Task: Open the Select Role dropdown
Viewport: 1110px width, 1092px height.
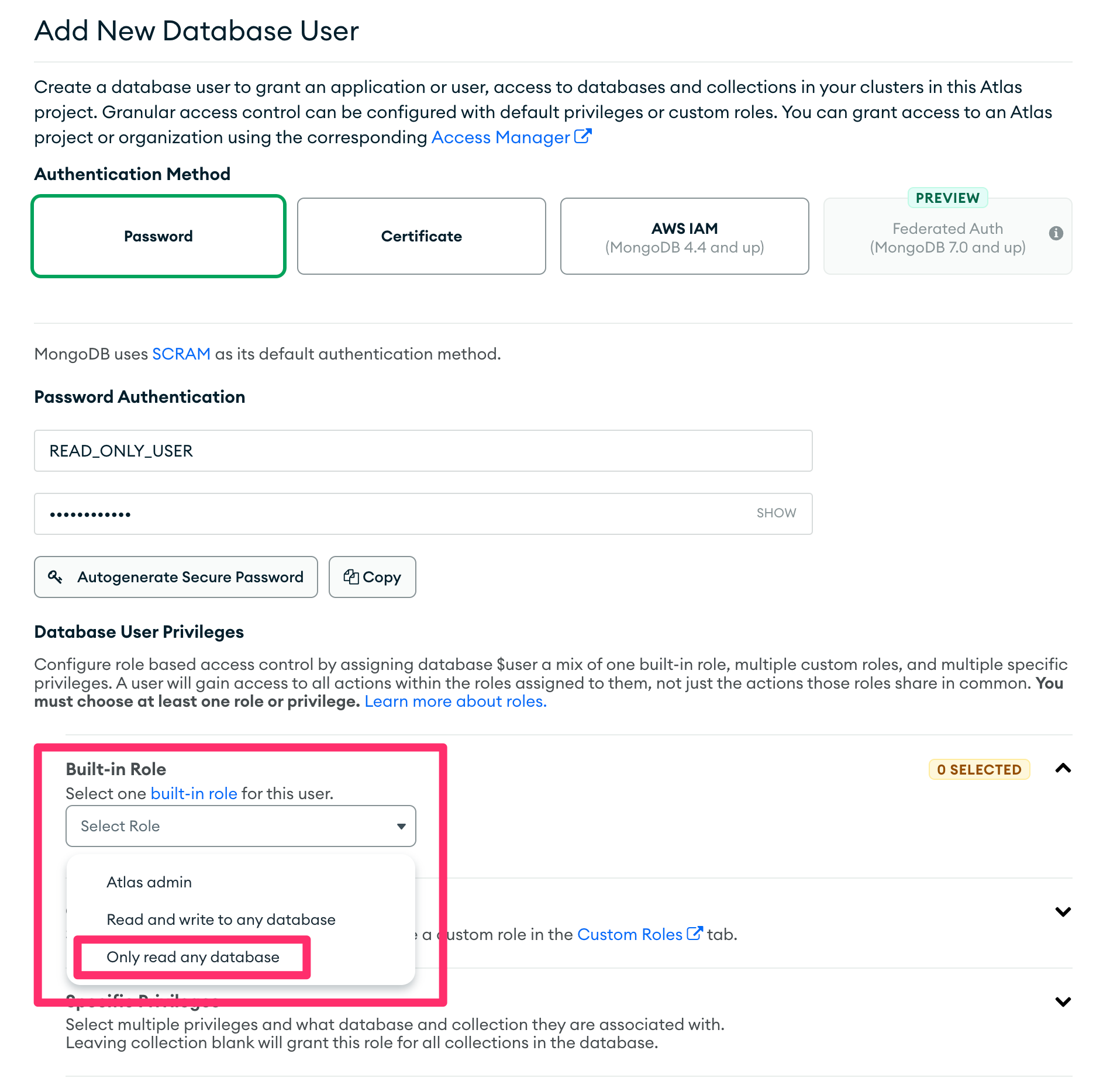Action: coord(240,825)
